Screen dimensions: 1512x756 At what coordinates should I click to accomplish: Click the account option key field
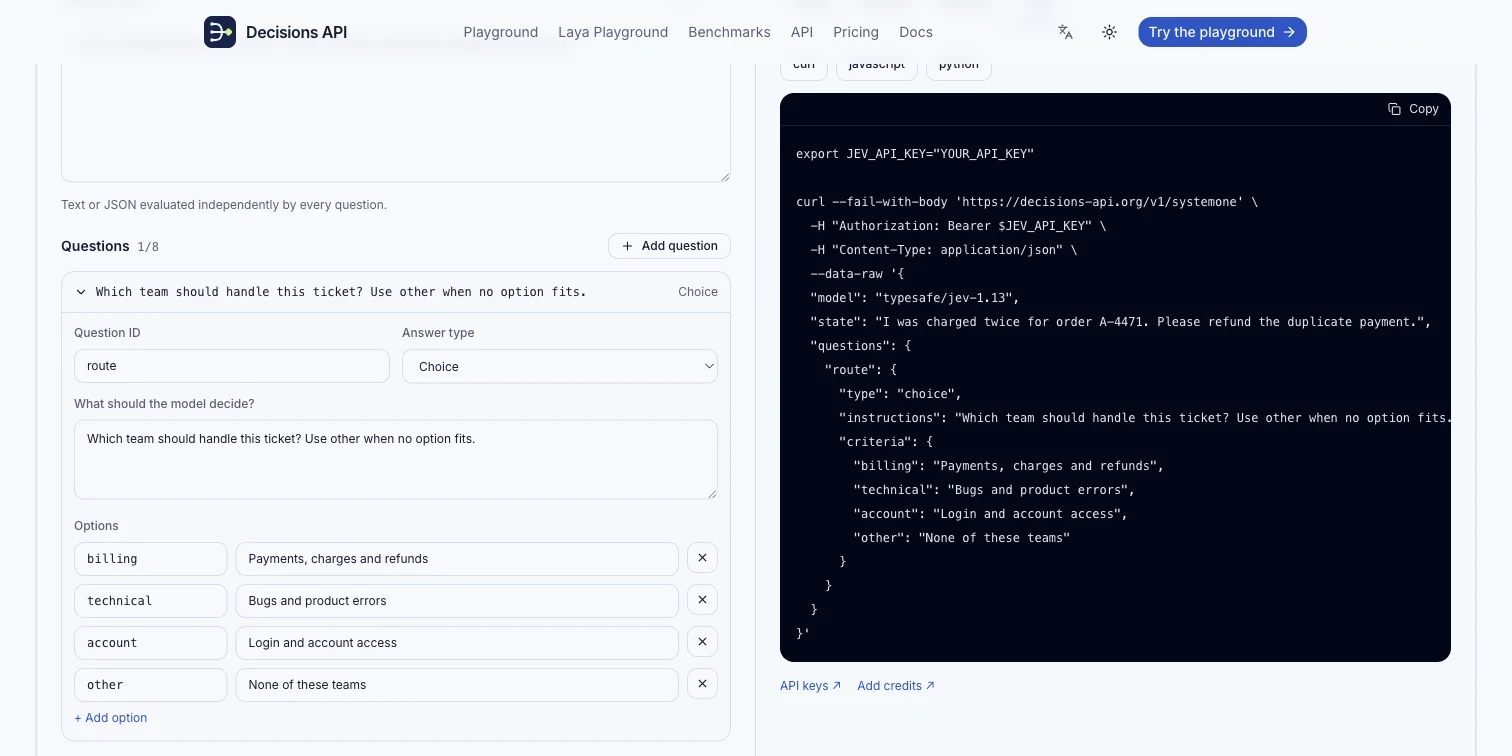151,643
